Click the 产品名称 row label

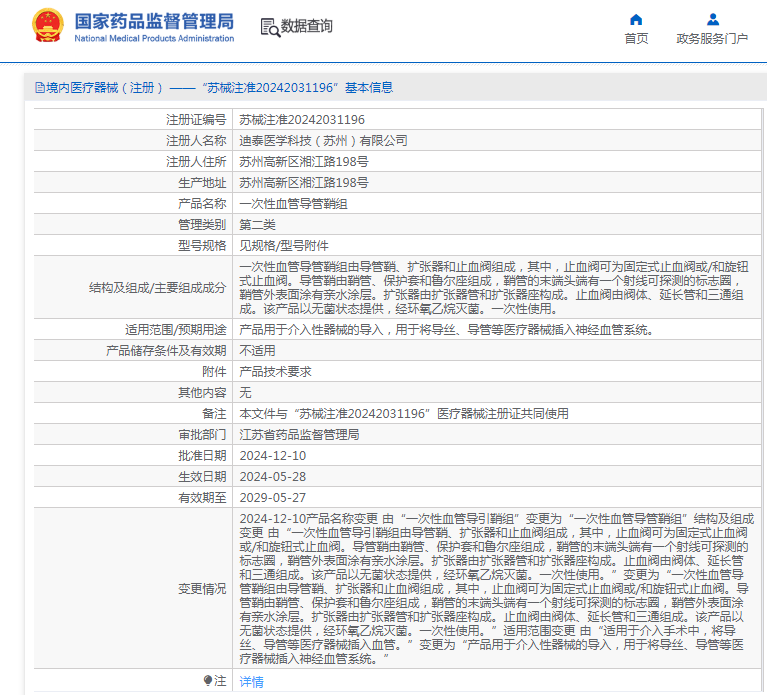point(202,203)
